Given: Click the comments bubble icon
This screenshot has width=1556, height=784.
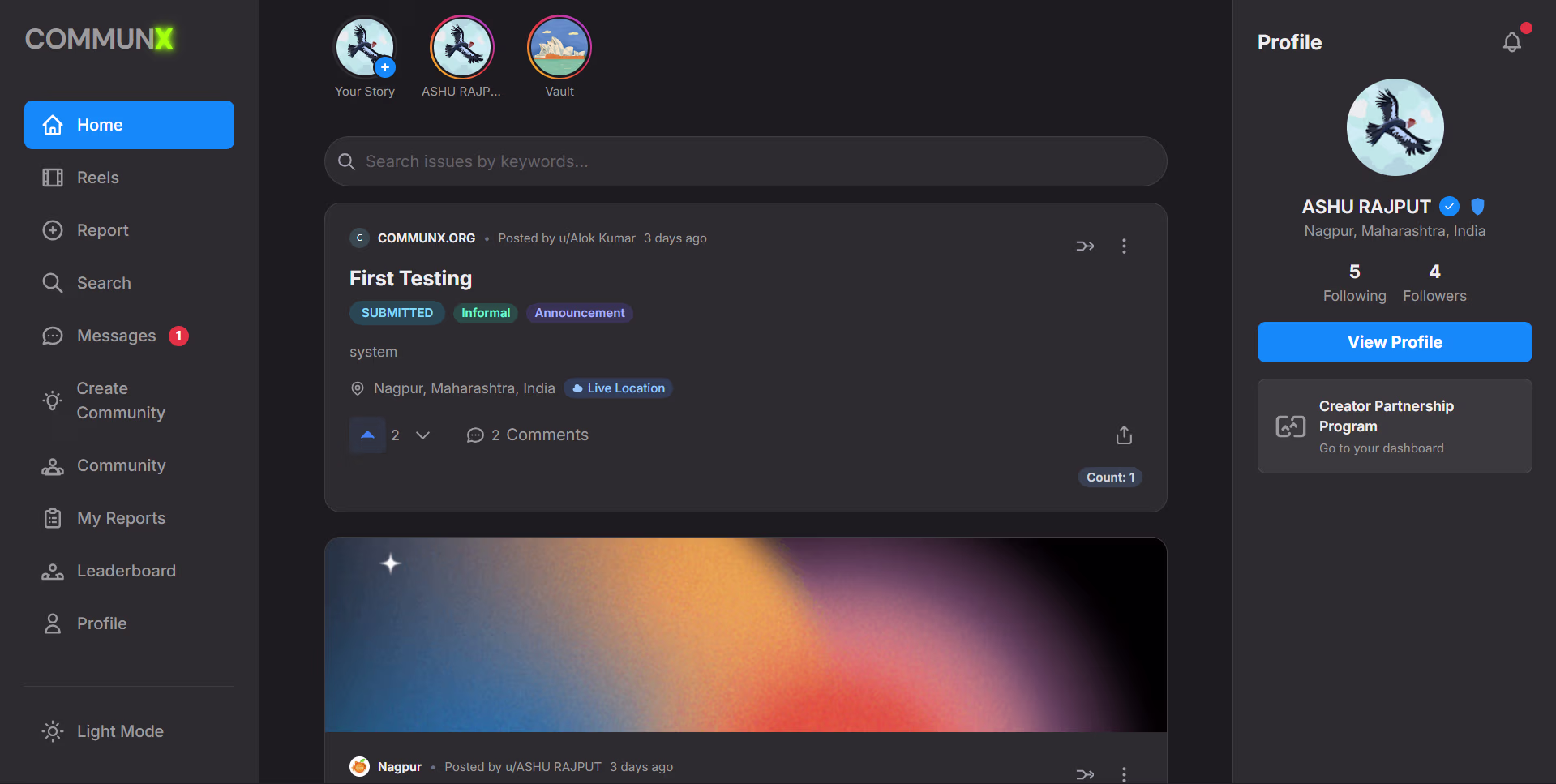Looking at the screenshot, I should [x=475, y=435].
